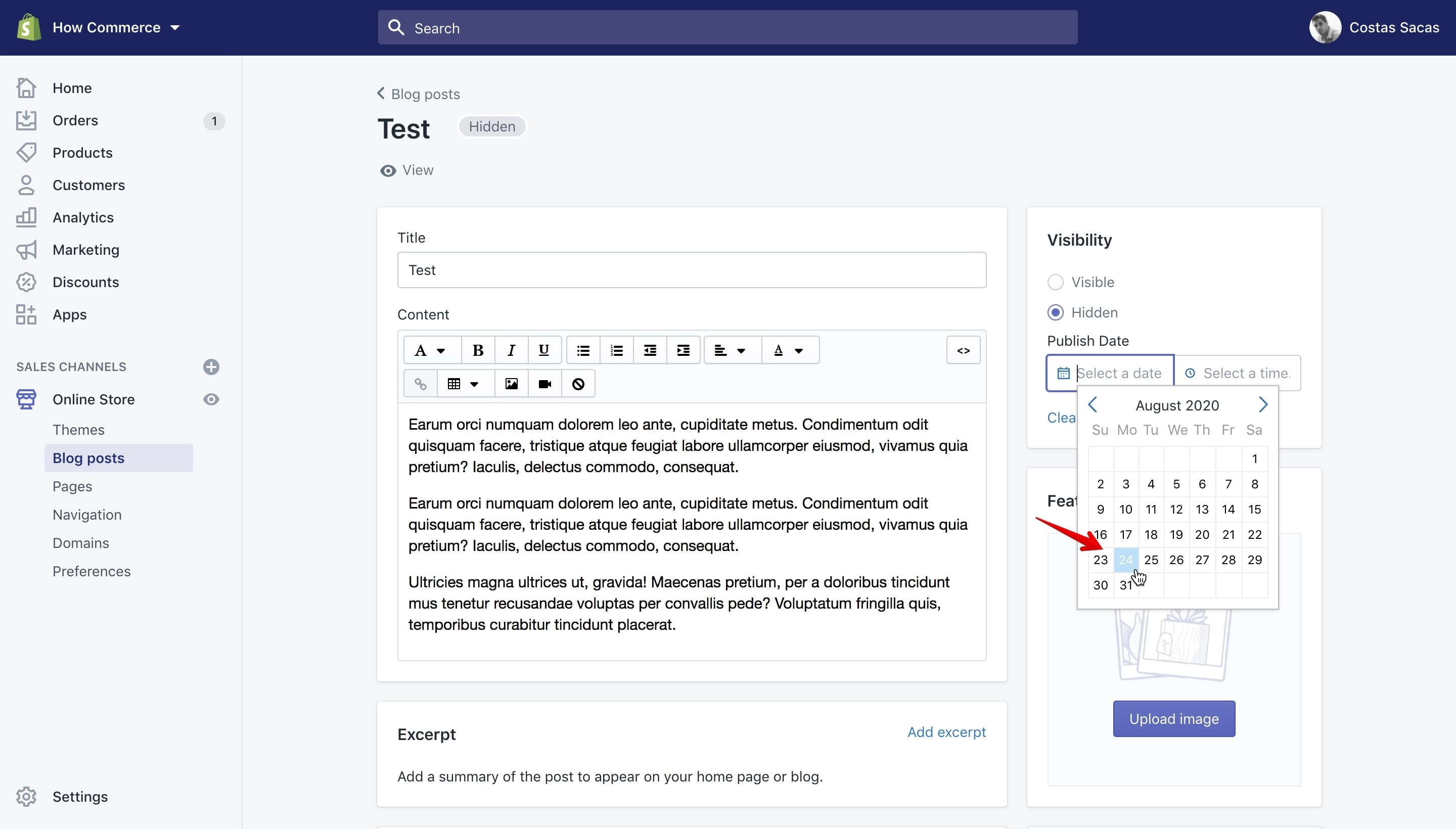Select the Hidden radio button
The height and width of the screenshot is (829, 1456).
coord(1055,312)
